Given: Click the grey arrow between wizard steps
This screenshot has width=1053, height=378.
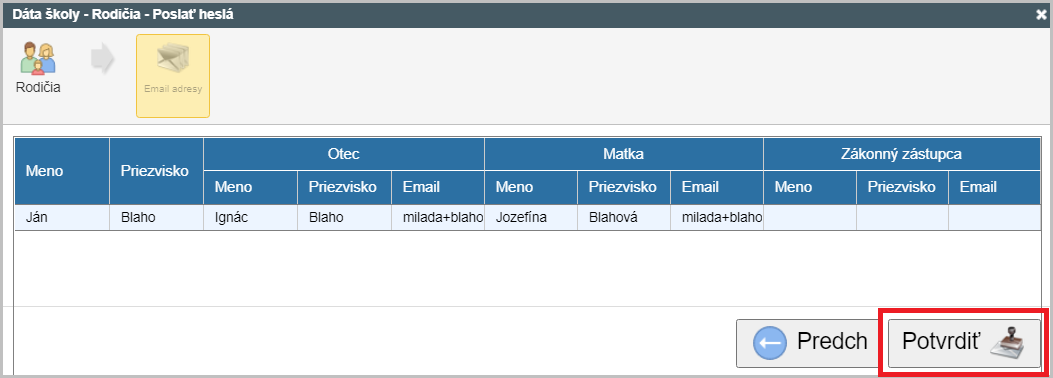Looking at the screenshot, I should click(102, 60).
